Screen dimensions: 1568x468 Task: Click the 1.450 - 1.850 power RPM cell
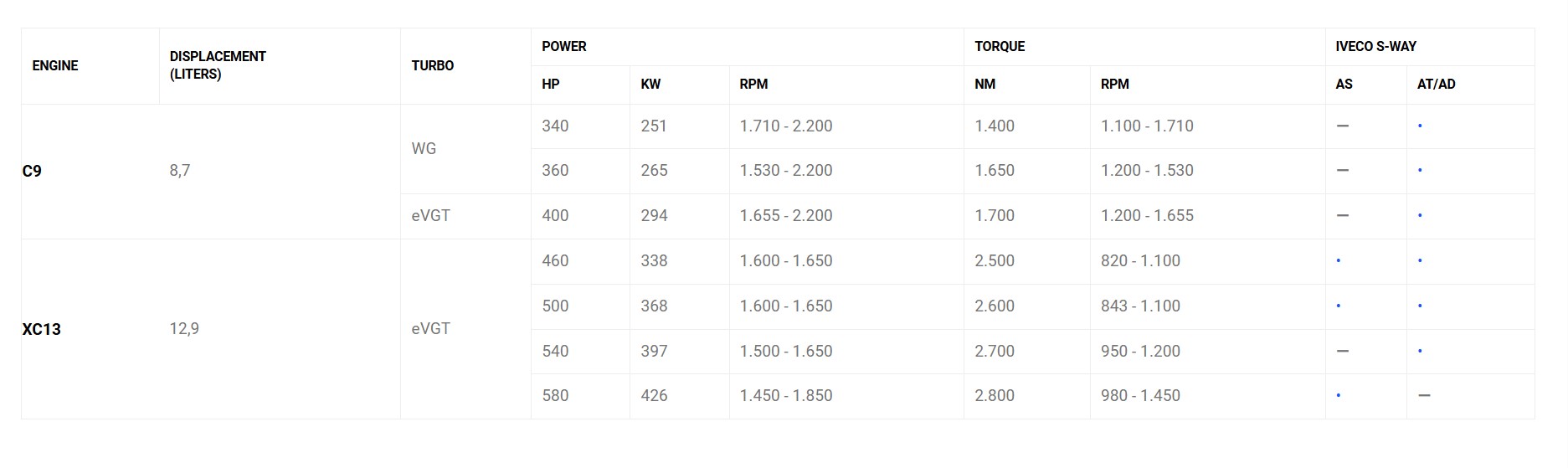785,395
